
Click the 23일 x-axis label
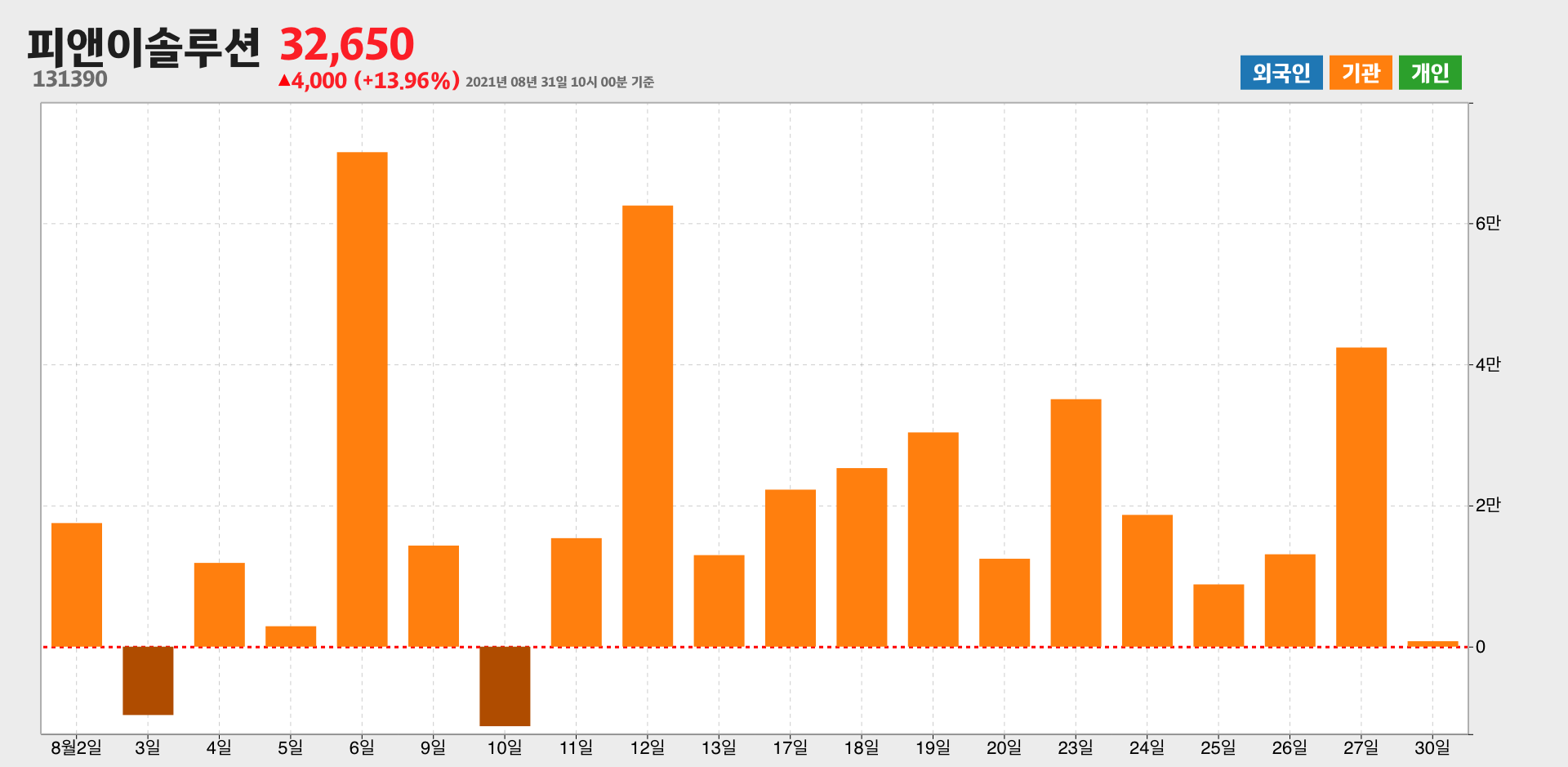coord(1076,747)
